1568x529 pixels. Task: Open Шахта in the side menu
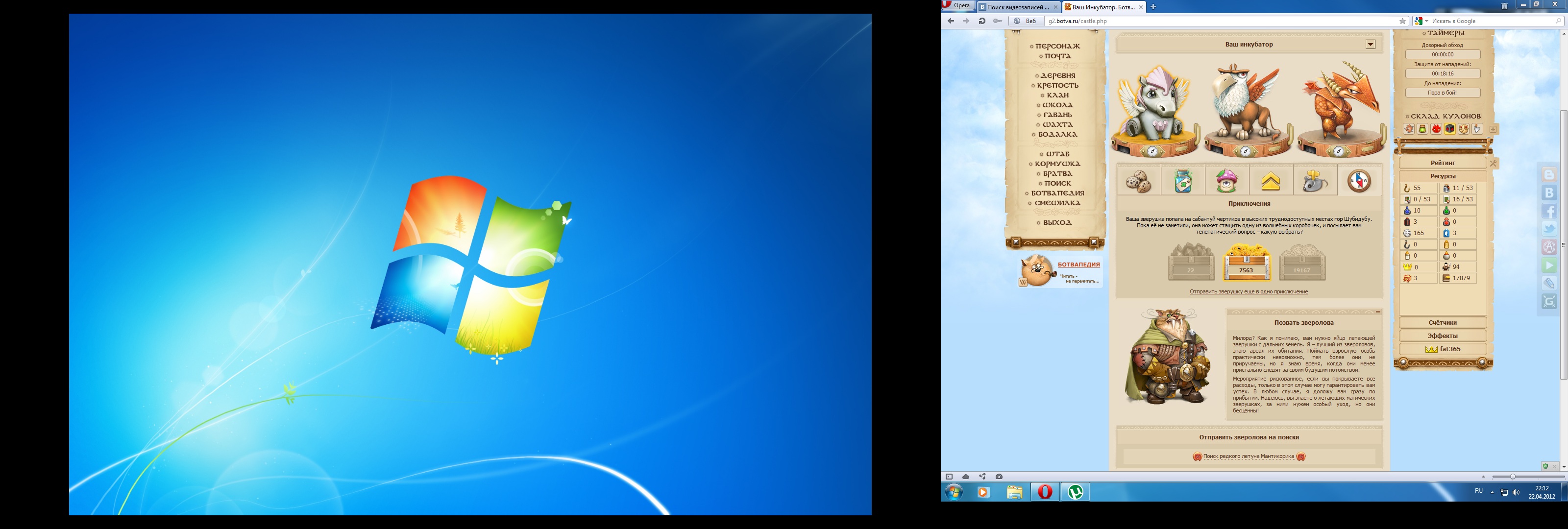[1058, 124]
